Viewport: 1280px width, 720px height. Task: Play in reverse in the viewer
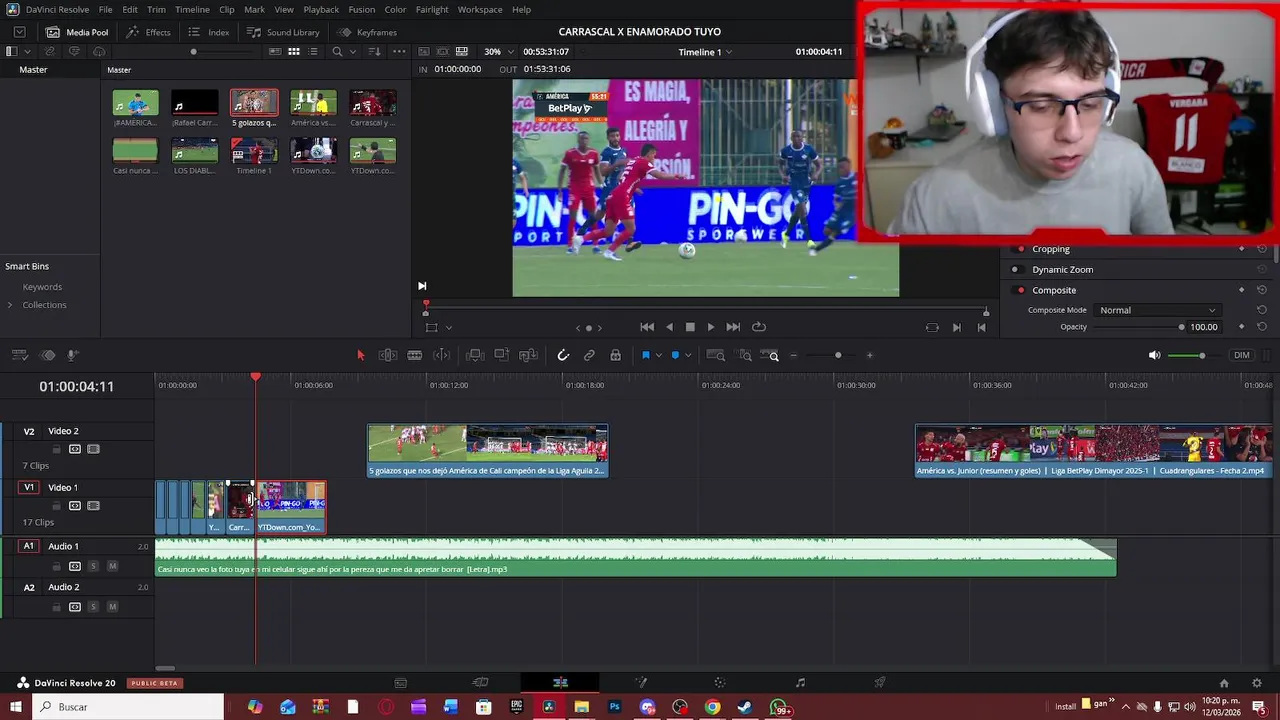coord(669,327)
